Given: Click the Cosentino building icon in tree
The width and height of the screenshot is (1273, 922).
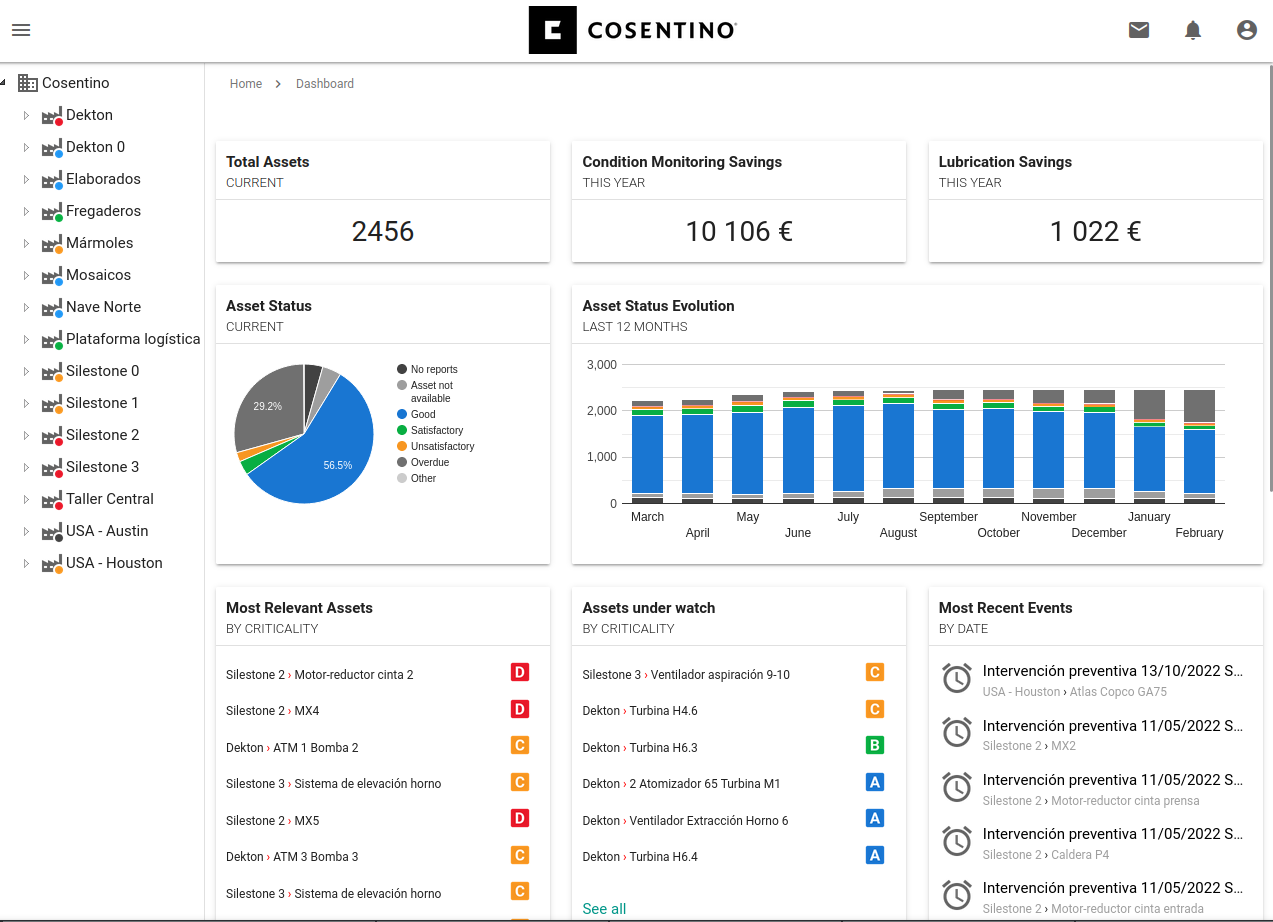Looking at the screenshot, I should click(28, 83).
